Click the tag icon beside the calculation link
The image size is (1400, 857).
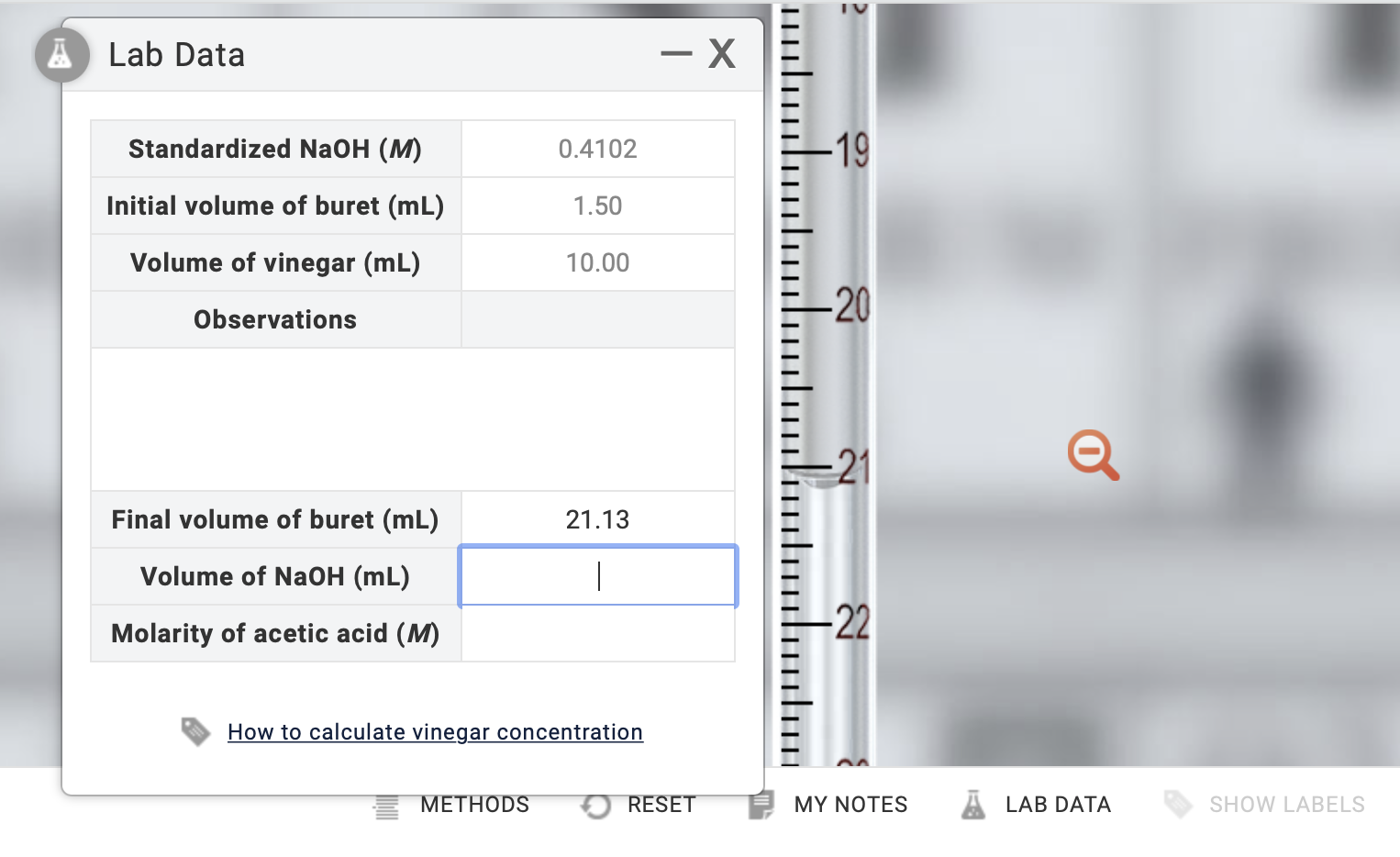197,730
